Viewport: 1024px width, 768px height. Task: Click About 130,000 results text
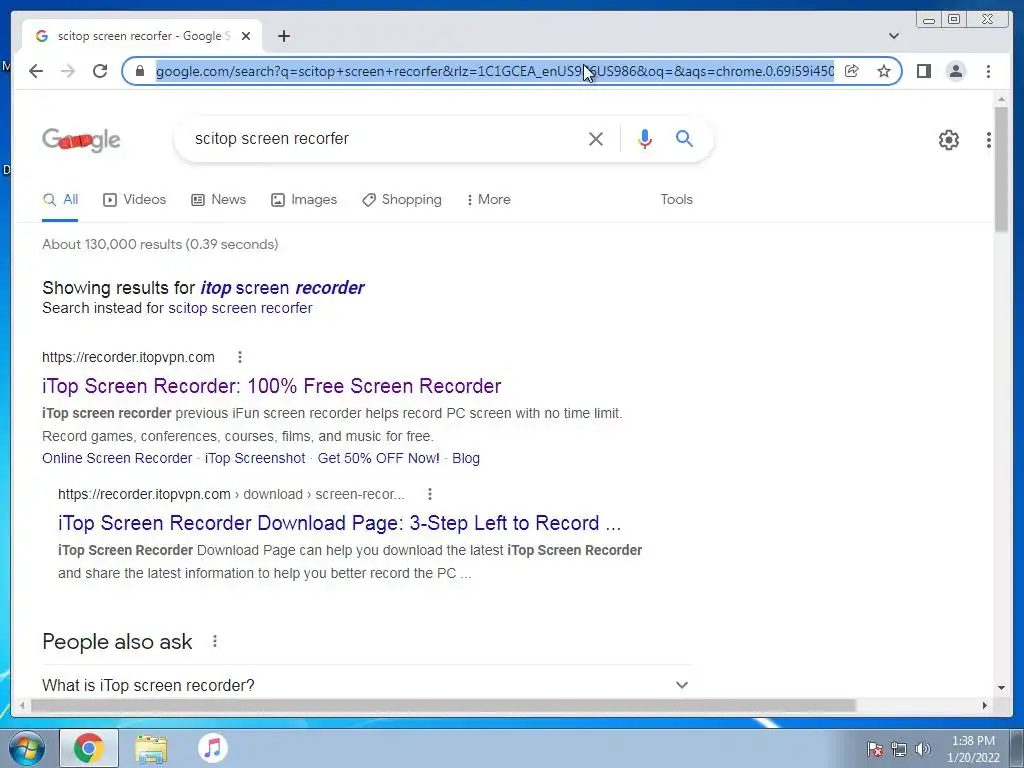coord(160,244)
